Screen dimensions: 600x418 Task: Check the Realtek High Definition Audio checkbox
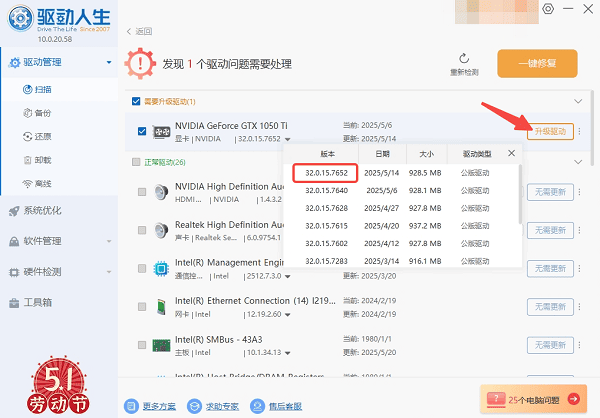[x=142, y=230]
